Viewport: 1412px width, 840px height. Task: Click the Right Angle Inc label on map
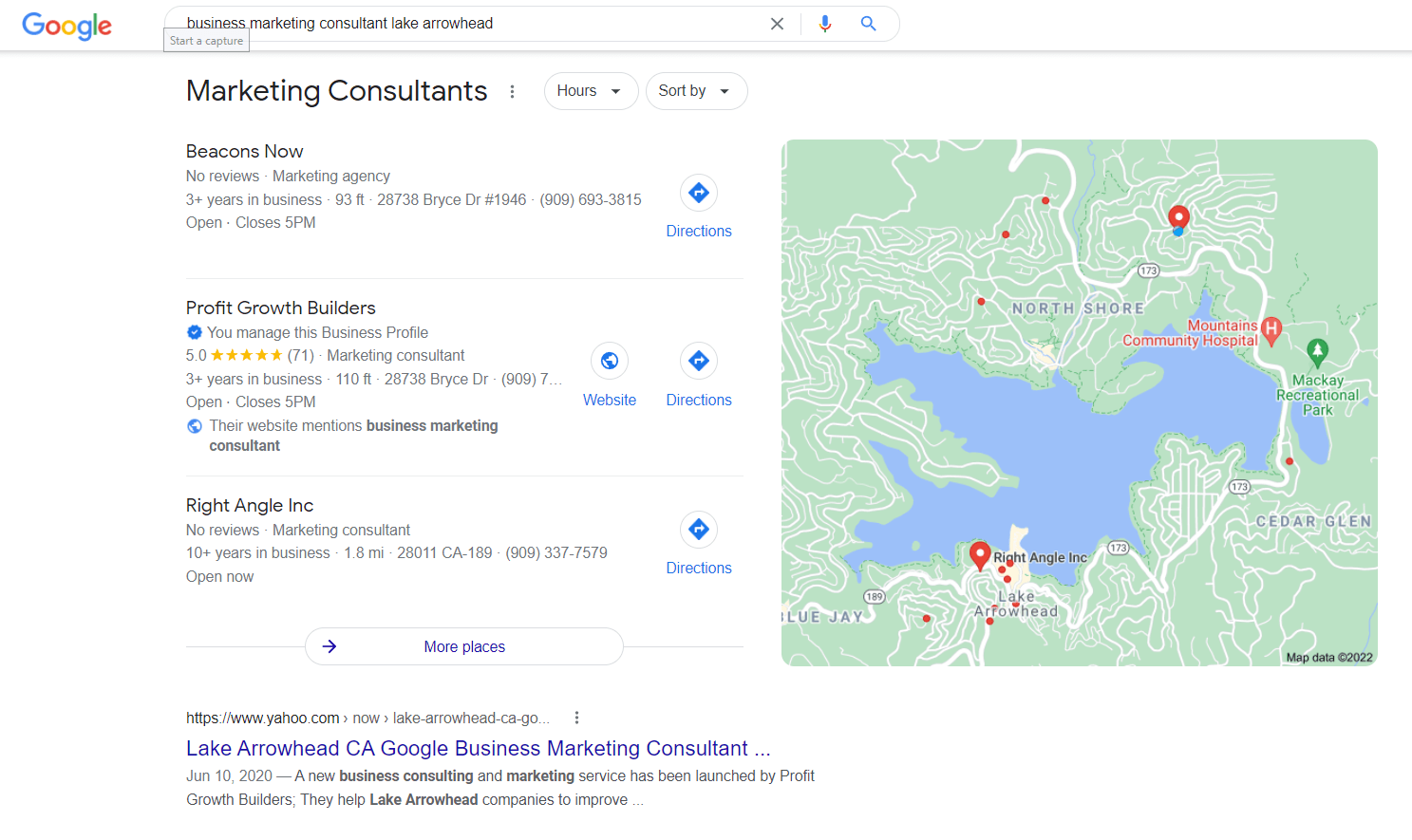1041,557
